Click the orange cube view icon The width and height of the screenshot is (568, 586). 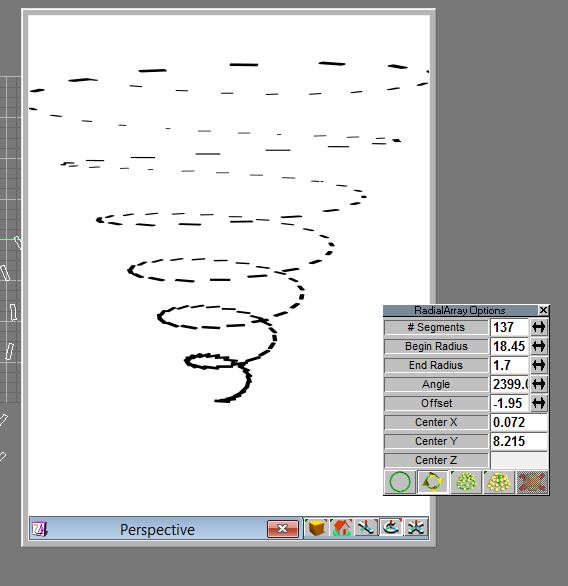[317, 528]
